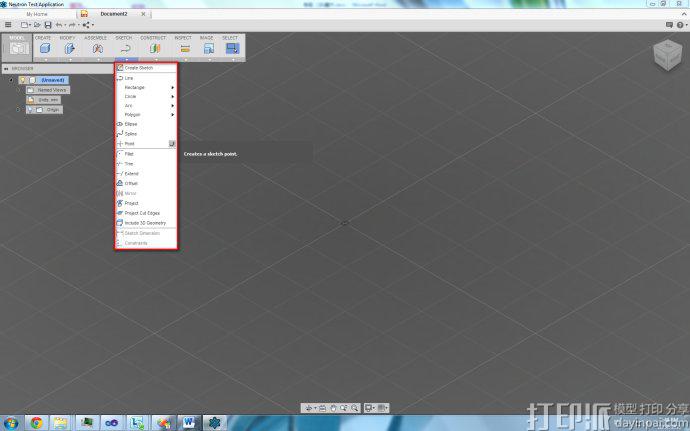Image resolution: width=690 pixels, height=431 pixels.
Task: Click the add-to-toolbar icon beside Point
Action: tap(172, 144)
